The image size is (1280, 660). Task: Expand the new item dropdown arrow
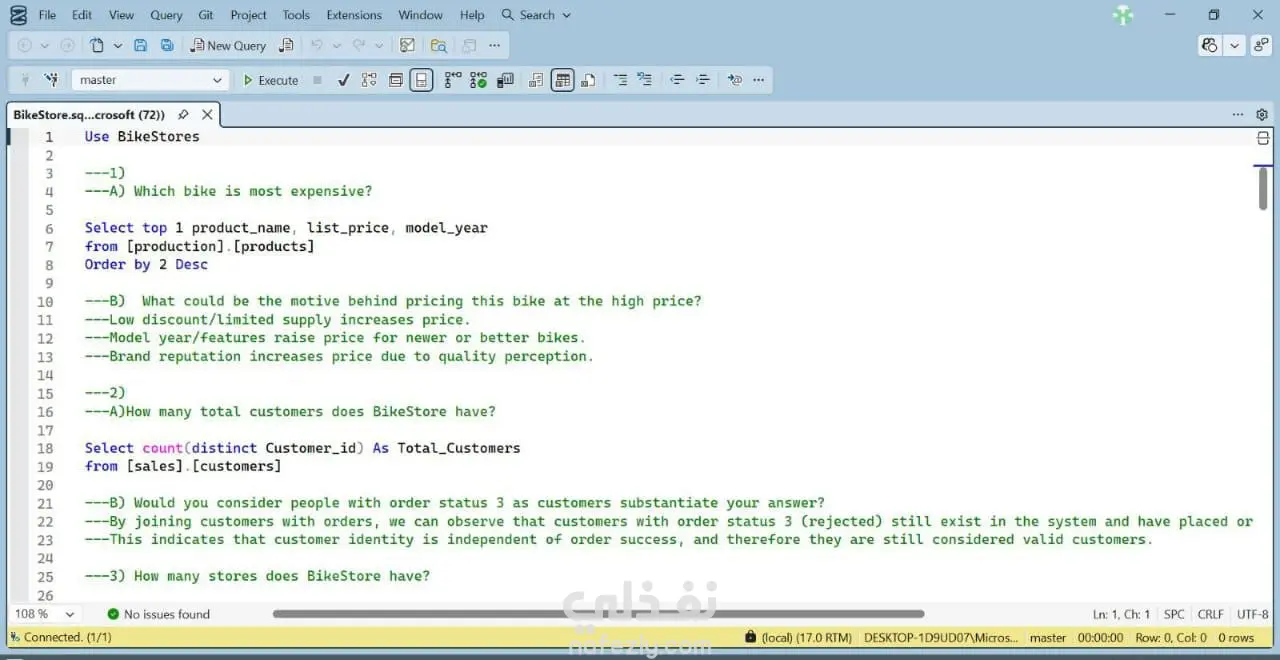pyautogui.click(x=118, y=45)
